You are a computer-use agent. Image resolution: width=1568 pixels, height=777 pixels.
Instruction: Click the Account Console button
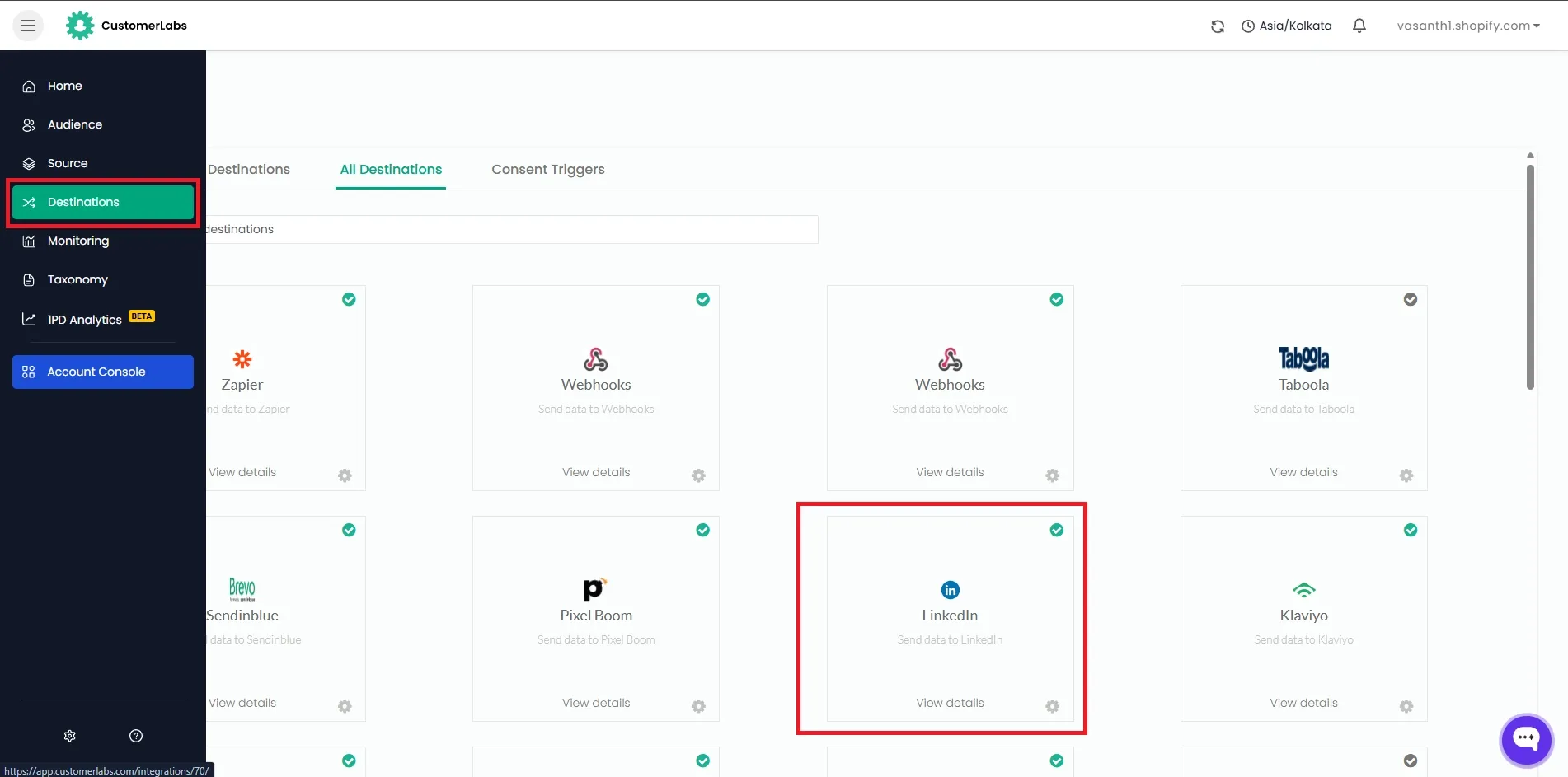click(103, 372)
